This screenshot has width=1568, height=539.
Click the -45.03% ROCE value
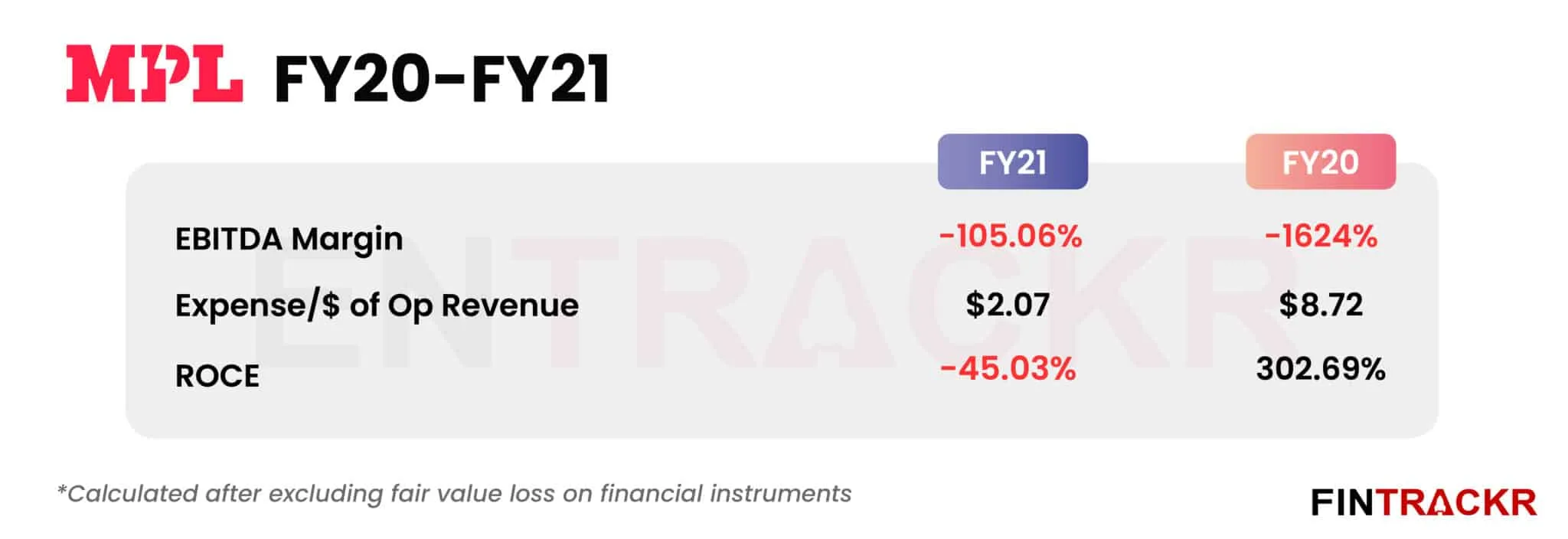(x=1008, y=369)
